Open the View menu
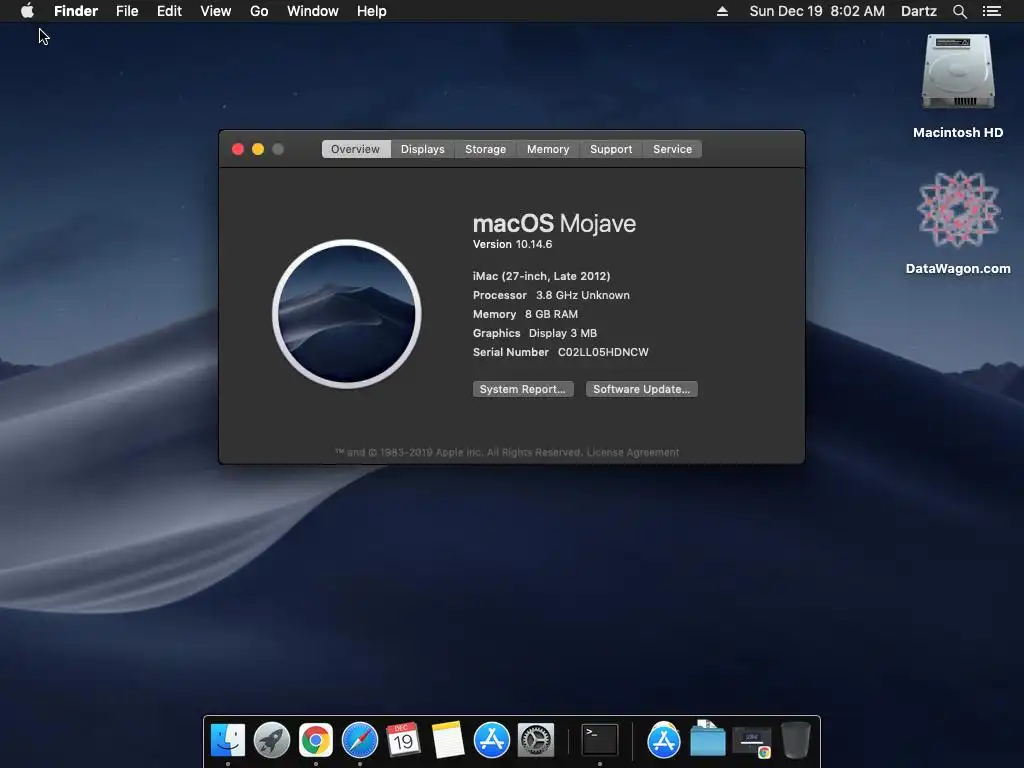1024x768 pixels. (216, 11)
